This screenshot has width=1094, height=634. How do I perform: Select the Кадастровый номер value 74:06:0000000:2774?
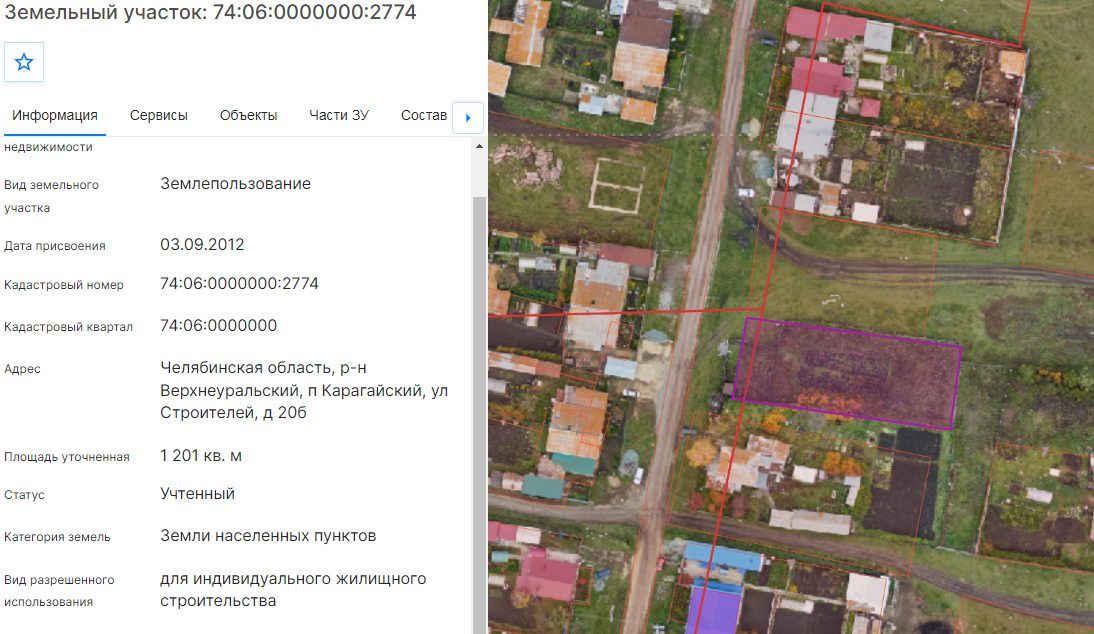coord(239,283)
